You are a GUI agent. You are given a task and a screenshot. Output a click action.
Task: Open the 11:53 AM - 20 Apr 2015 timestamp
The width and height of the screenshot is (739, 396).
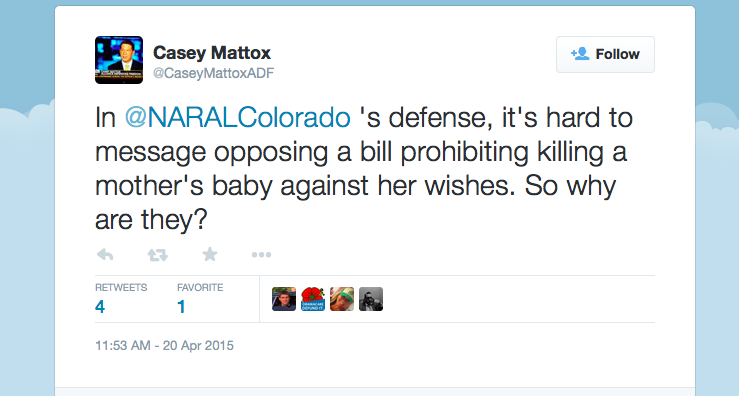[164, 346]
